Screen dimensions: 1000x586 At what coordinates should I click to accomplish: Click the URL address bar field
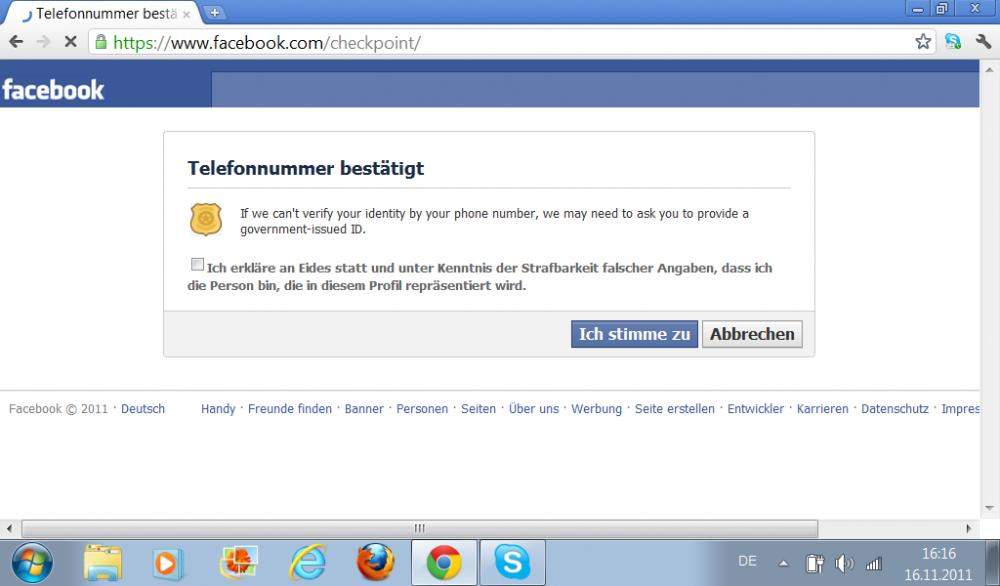click(x=500, y=42)
